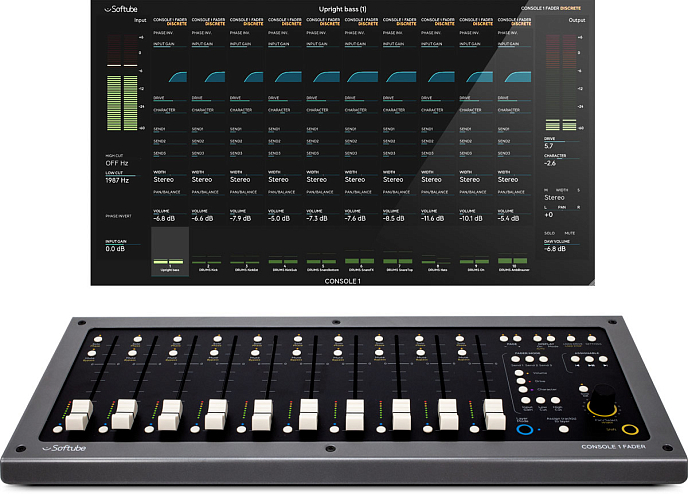
Task: Adjust the Output section Drive slider showing 5.7
Action: [562, 141]
